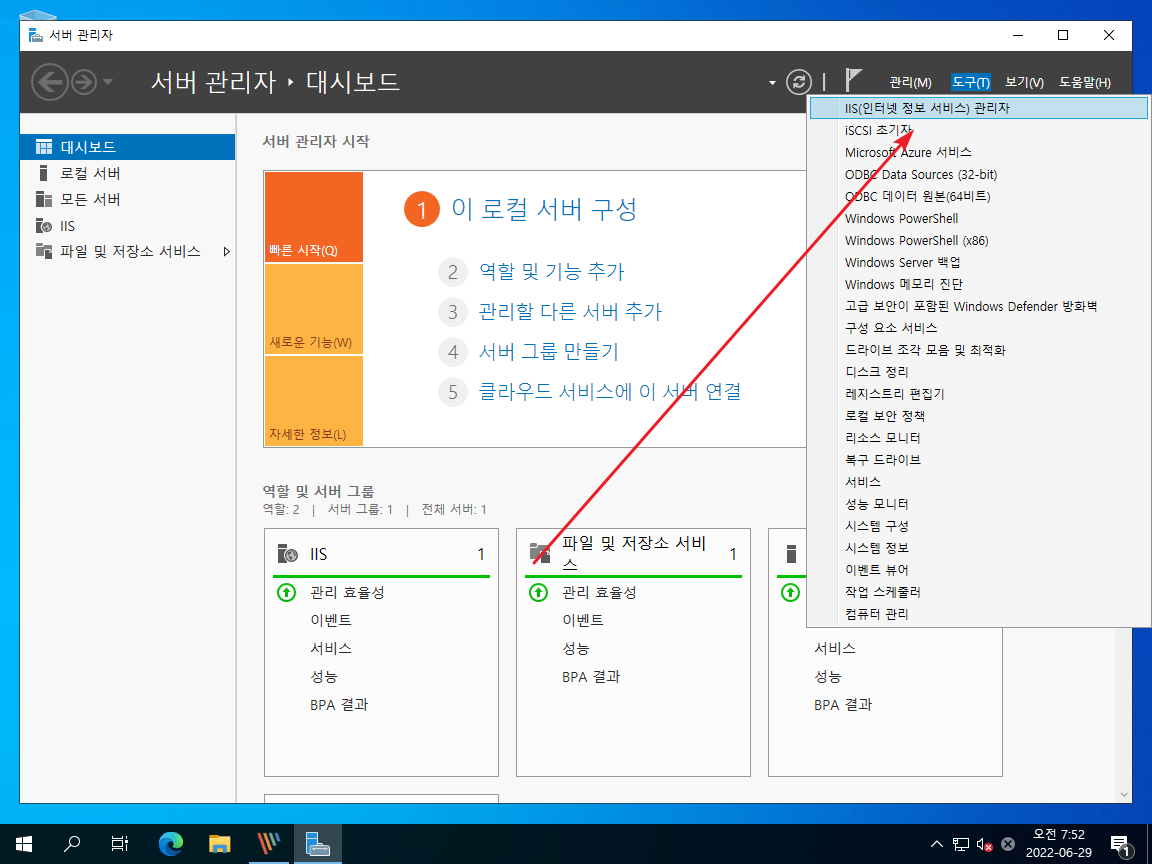Screen dimensions: 1152x864
Task: Open 작업 스케줄러
Action: (979, 592)
